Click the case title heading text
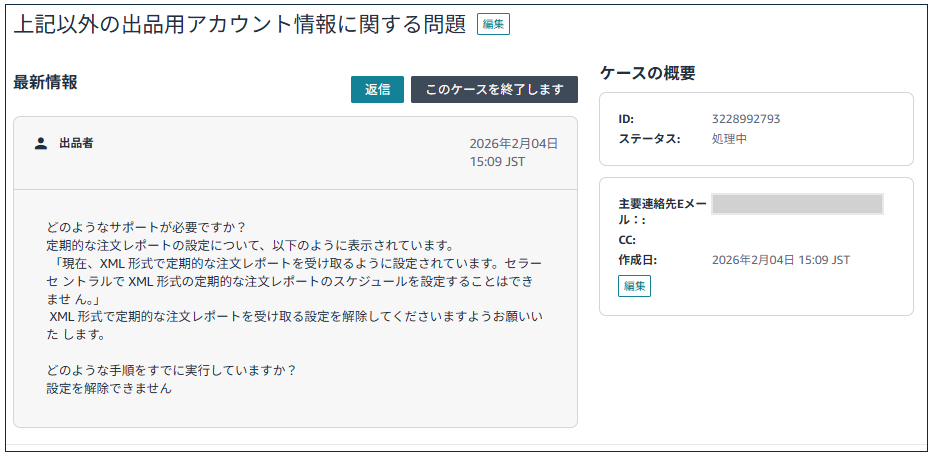Image resolution: width=936 pixels, height=462 pixels. pos(240,25)
